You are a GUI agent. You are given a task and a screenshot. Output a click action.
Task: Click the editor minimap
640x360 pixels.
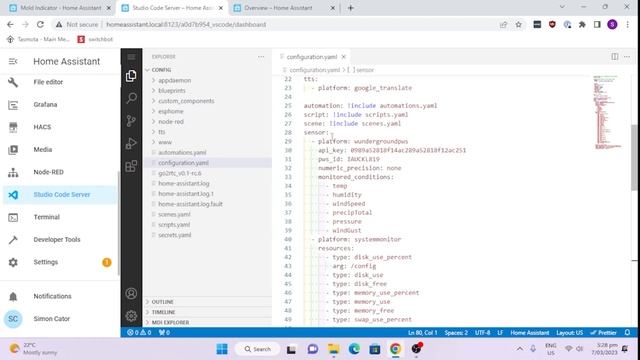click(x=607, y=112)
